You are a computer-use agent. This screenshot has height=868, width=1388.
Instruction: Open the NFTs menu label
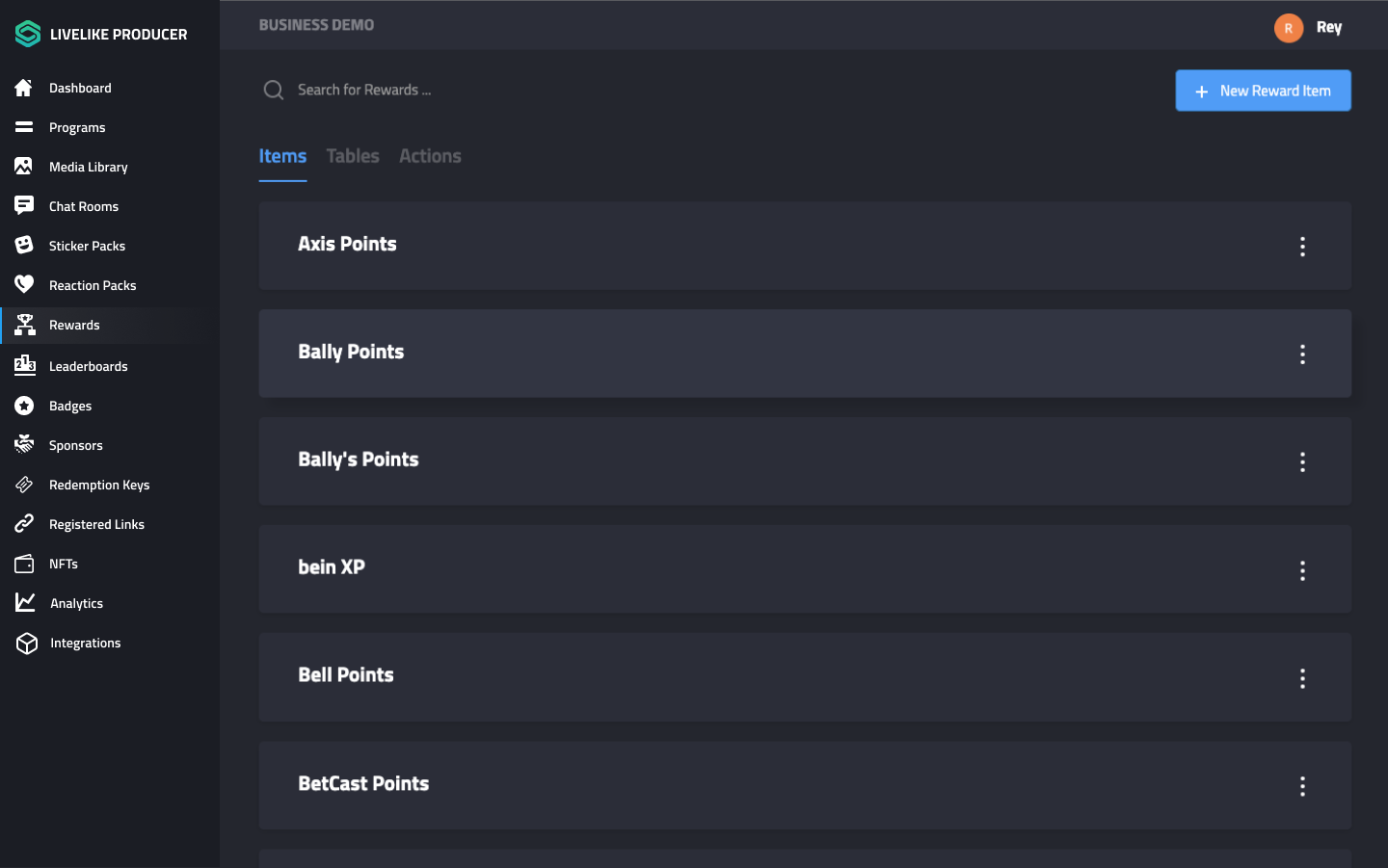[x=64, y=564]
